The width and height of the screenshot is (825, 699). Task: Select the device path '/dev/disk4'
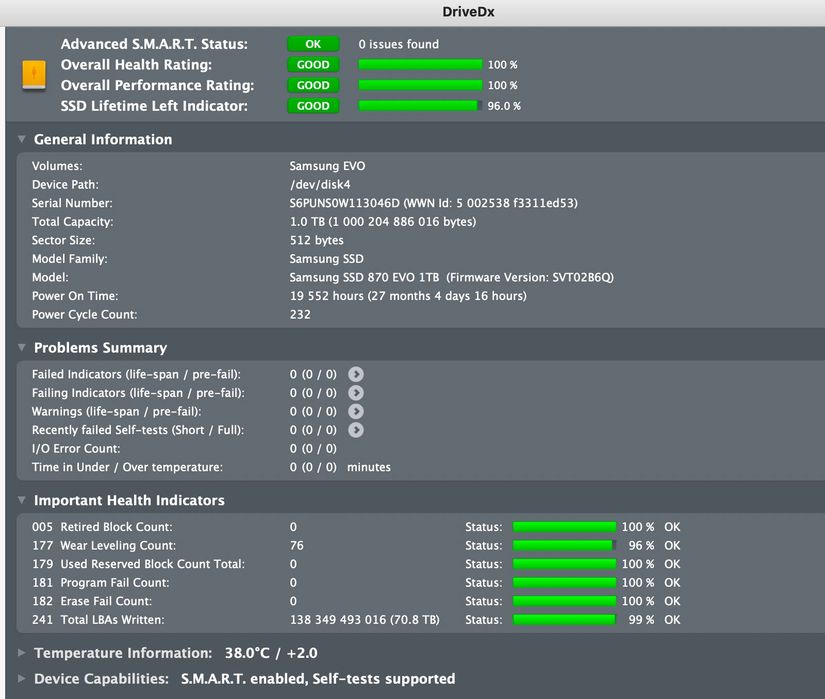pos(320,185)
